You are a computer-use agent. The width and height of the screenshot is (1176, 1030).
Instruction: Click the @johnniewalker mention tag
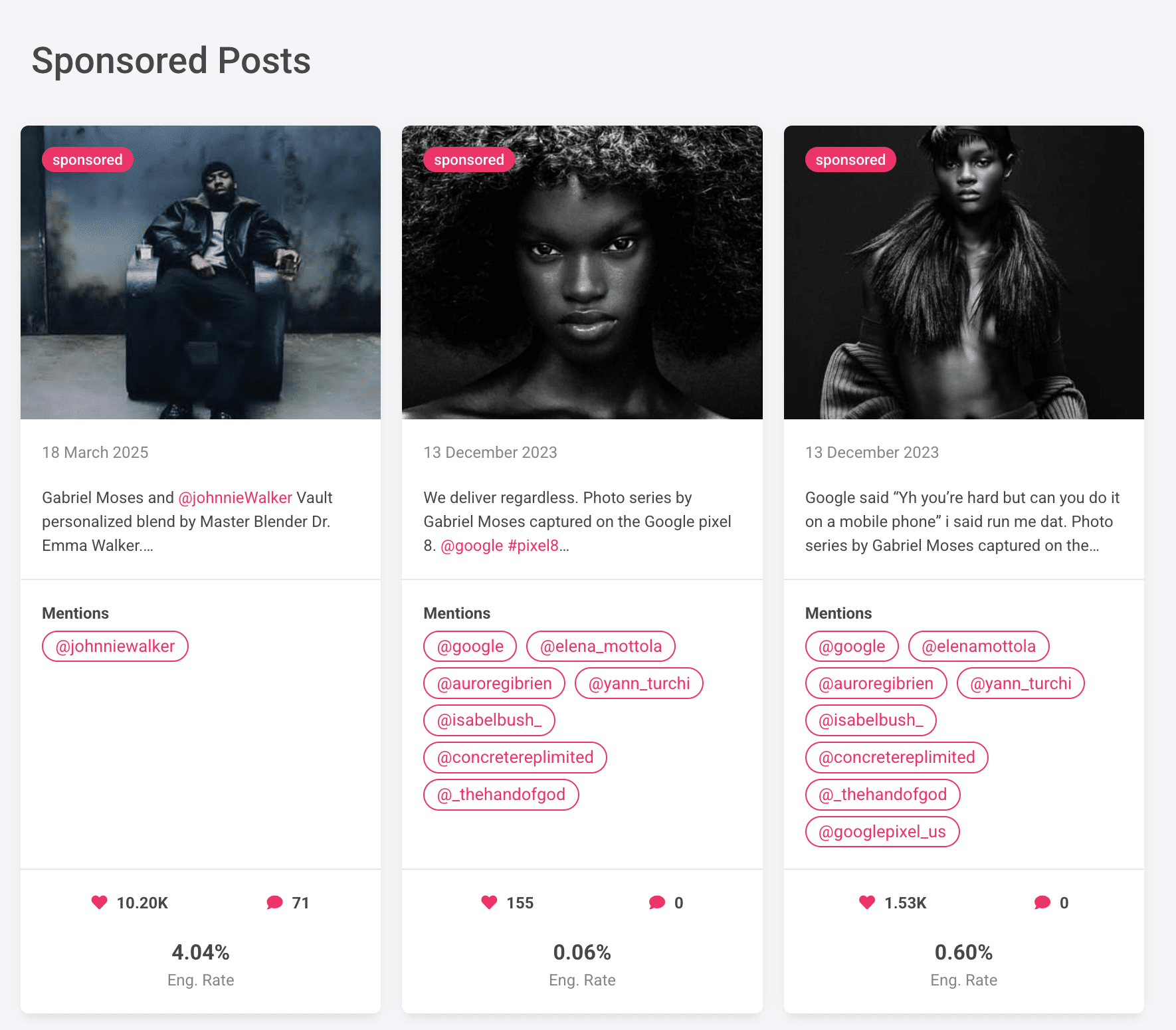click(115, 647)
